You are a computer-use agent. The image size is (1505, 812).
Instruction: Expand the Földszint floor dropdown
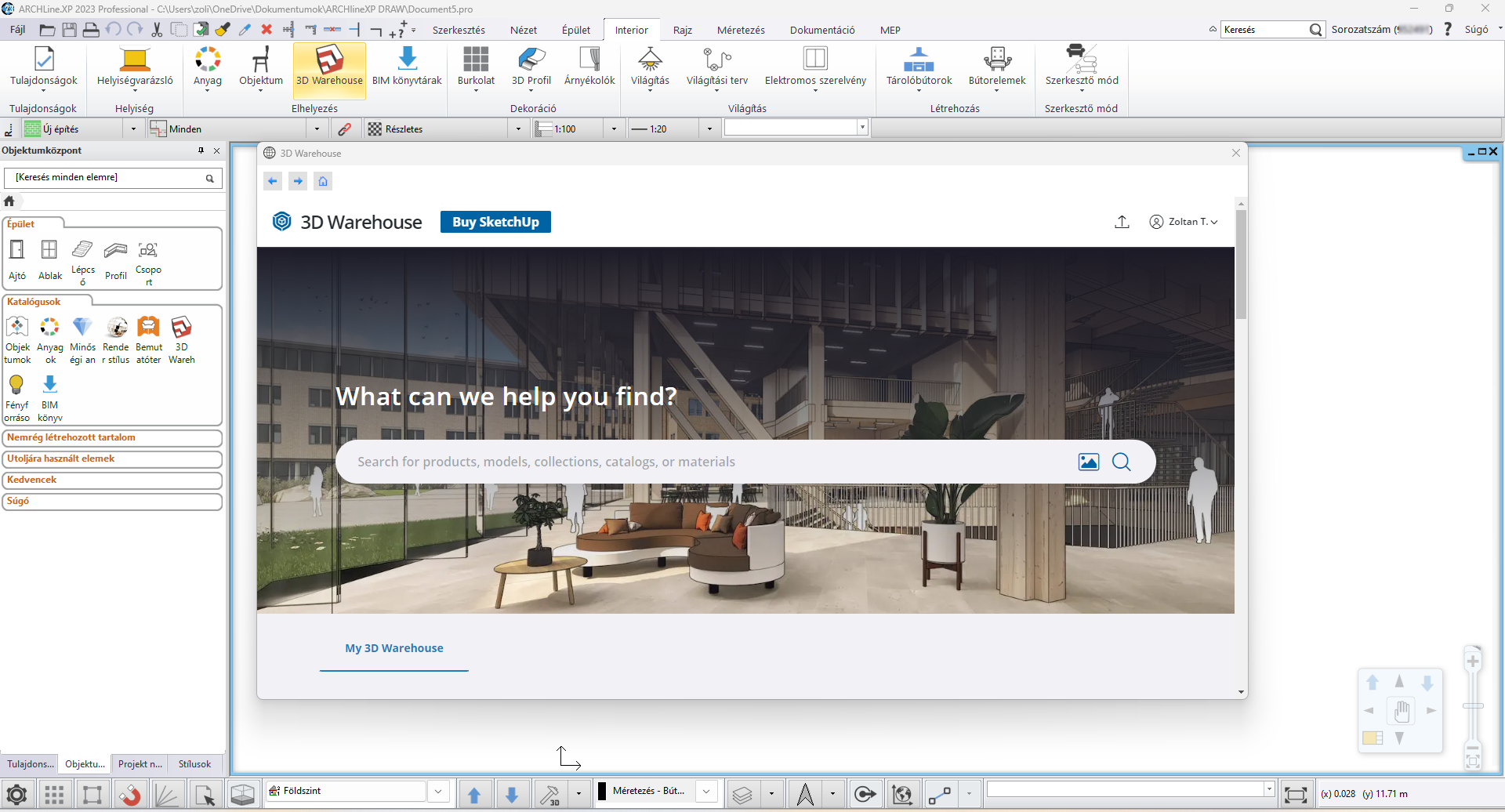pyautogui.click(x=438, y=792)
